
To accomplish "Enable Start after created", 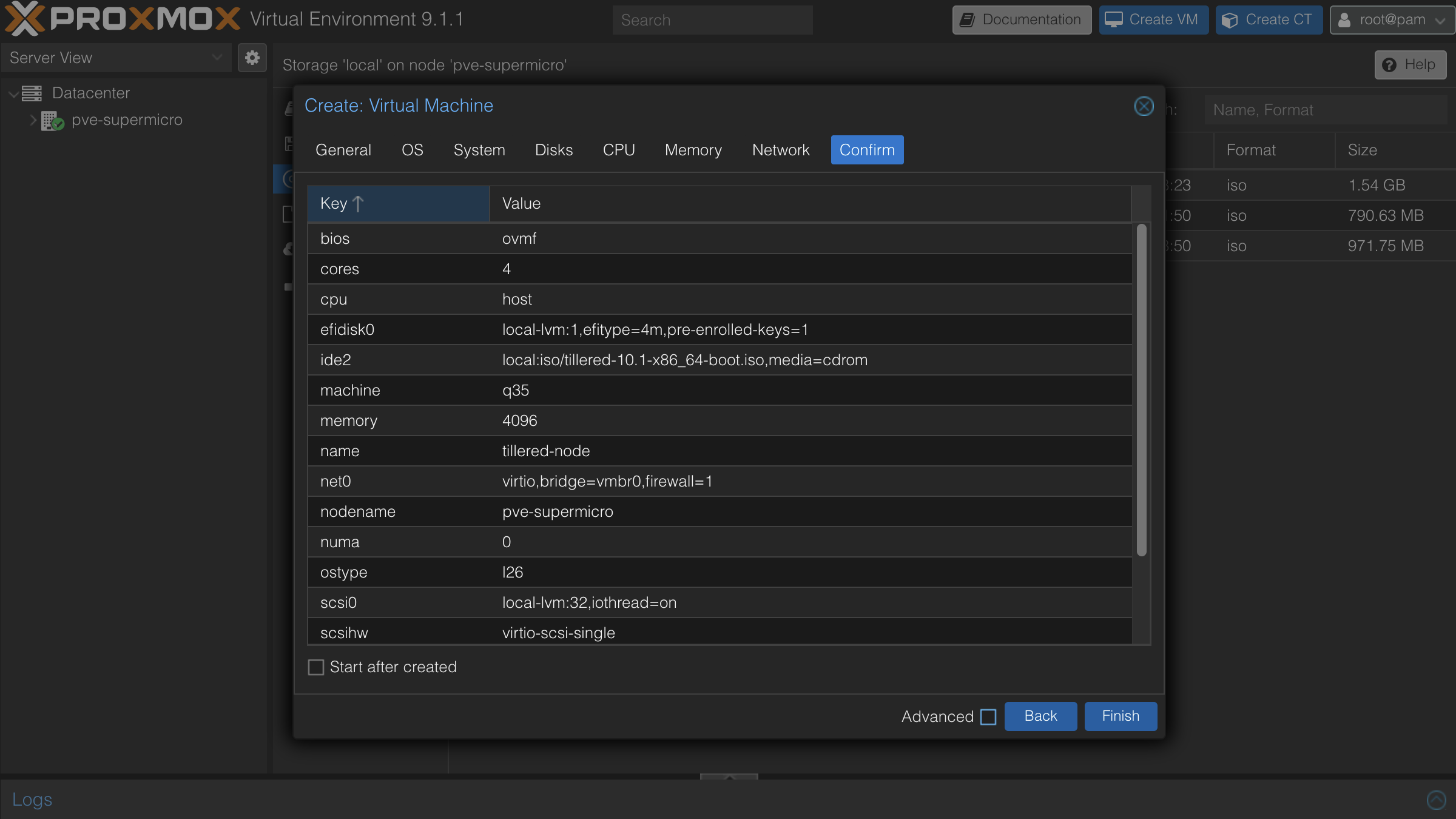I will point(316,667).
